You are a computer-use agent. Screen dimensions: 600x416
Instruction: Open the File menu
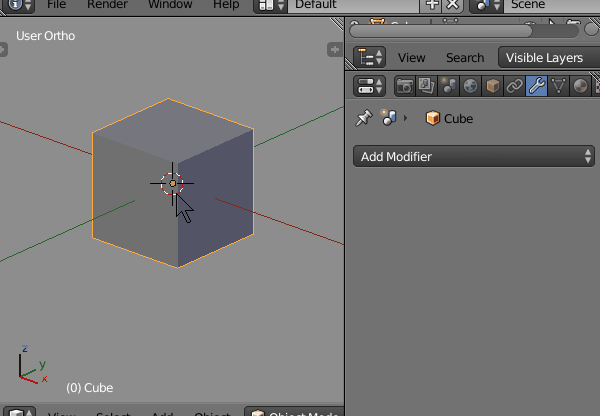(56, 5)
